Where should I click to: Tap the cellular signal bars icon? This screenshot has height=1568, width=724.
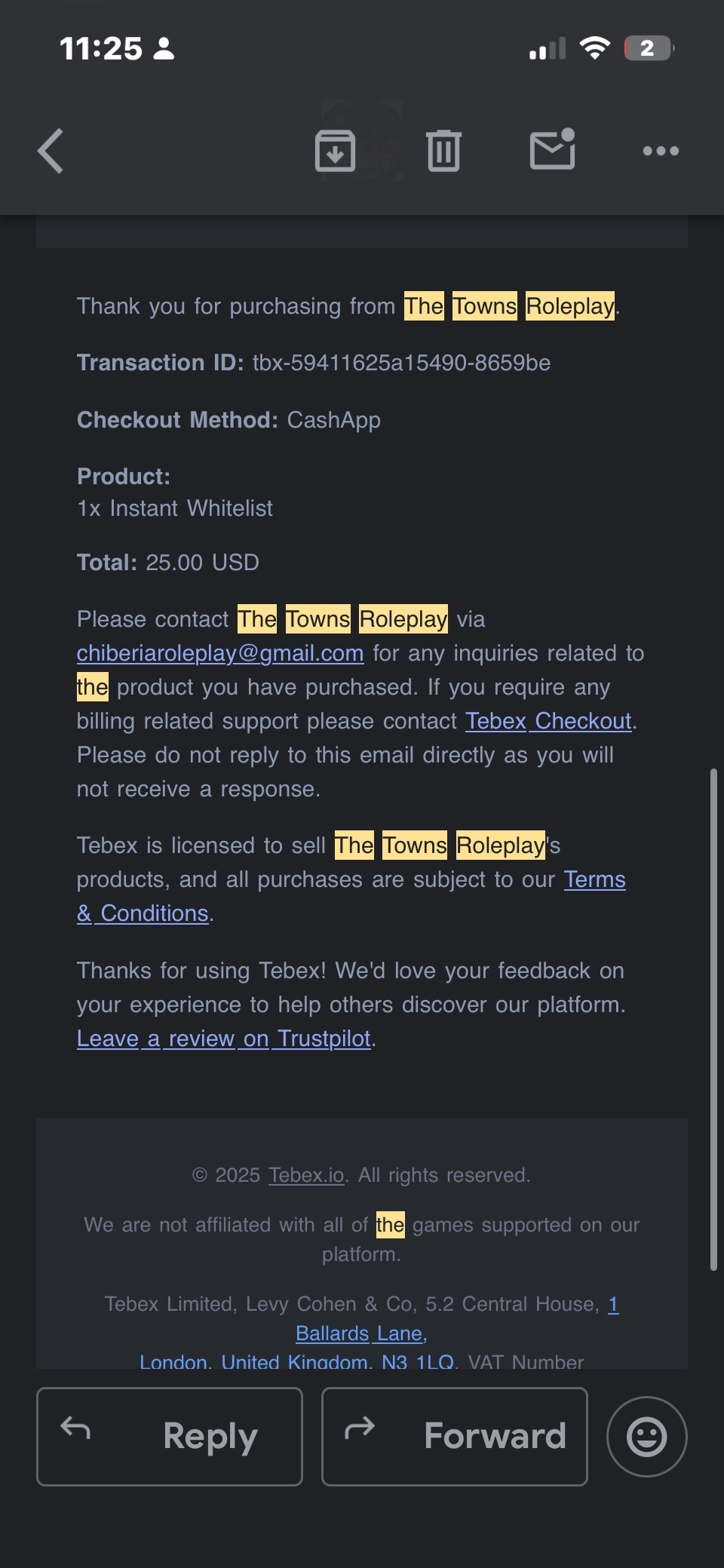[548, 49]
